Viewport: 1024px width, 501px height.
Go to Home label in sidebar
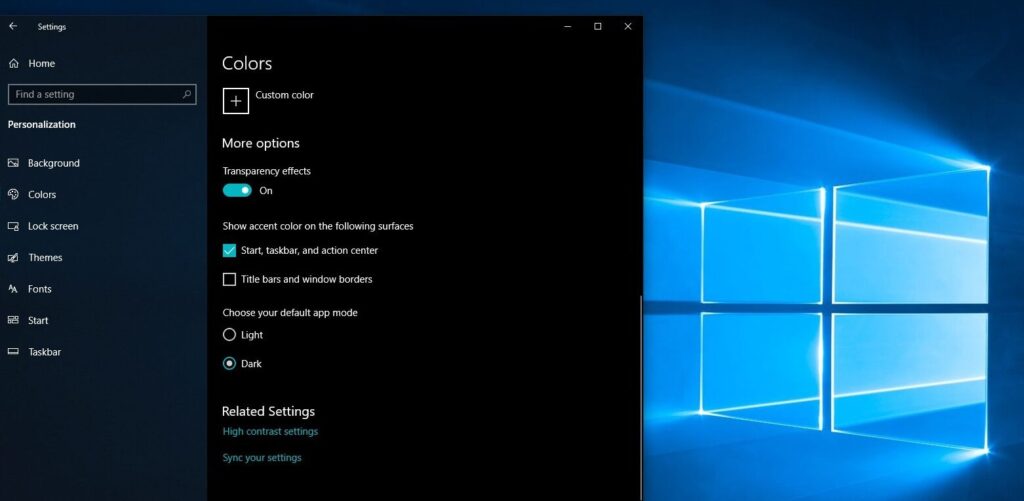click(41, 63)
